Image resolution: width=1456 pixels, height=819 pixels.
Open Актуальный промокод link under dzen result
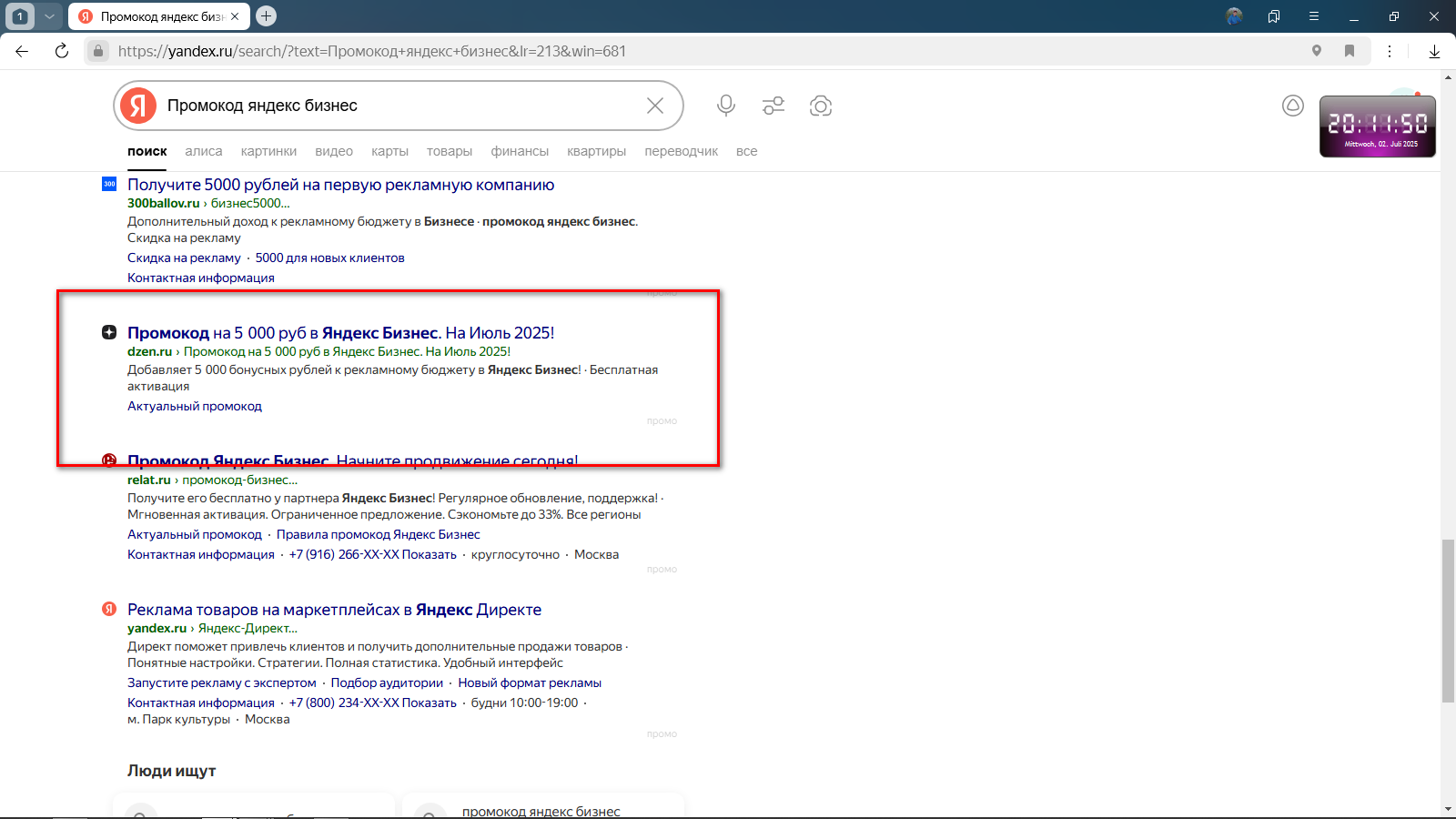(x=195, y=407)
